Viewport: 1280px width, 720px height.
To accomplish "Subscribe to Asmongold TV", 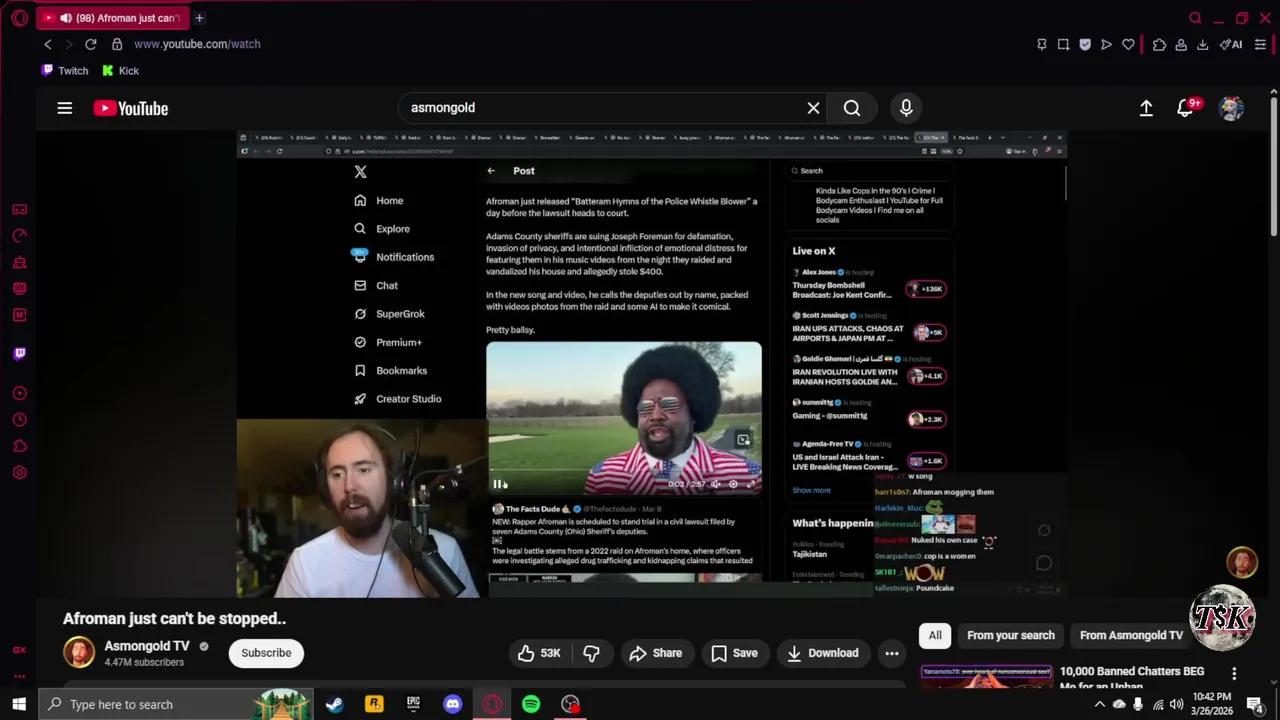I will (x=266, y=653).
